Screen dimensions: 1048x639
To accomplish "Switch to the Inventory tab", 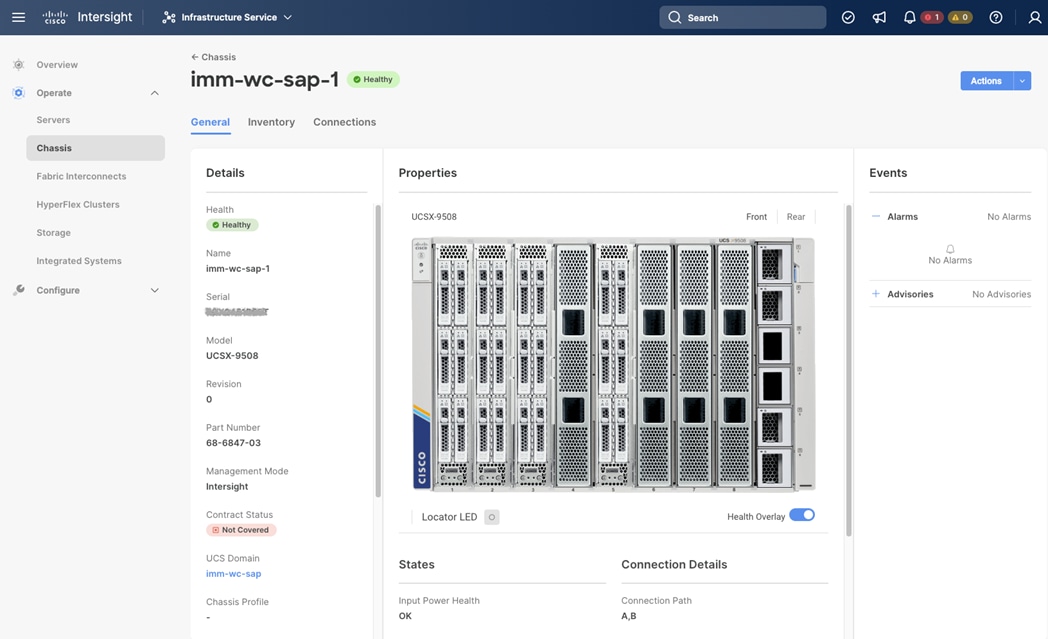I will coord(271,122).
